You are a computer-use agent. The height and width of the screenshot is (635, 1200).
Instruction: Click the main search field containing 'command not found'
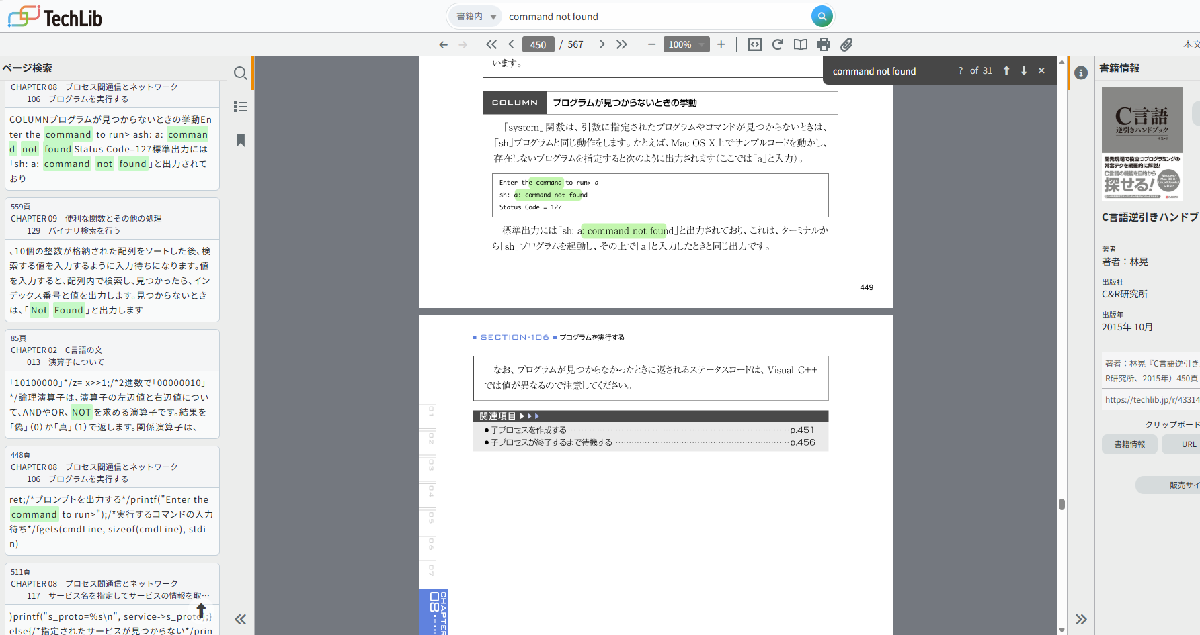[657, 17]
